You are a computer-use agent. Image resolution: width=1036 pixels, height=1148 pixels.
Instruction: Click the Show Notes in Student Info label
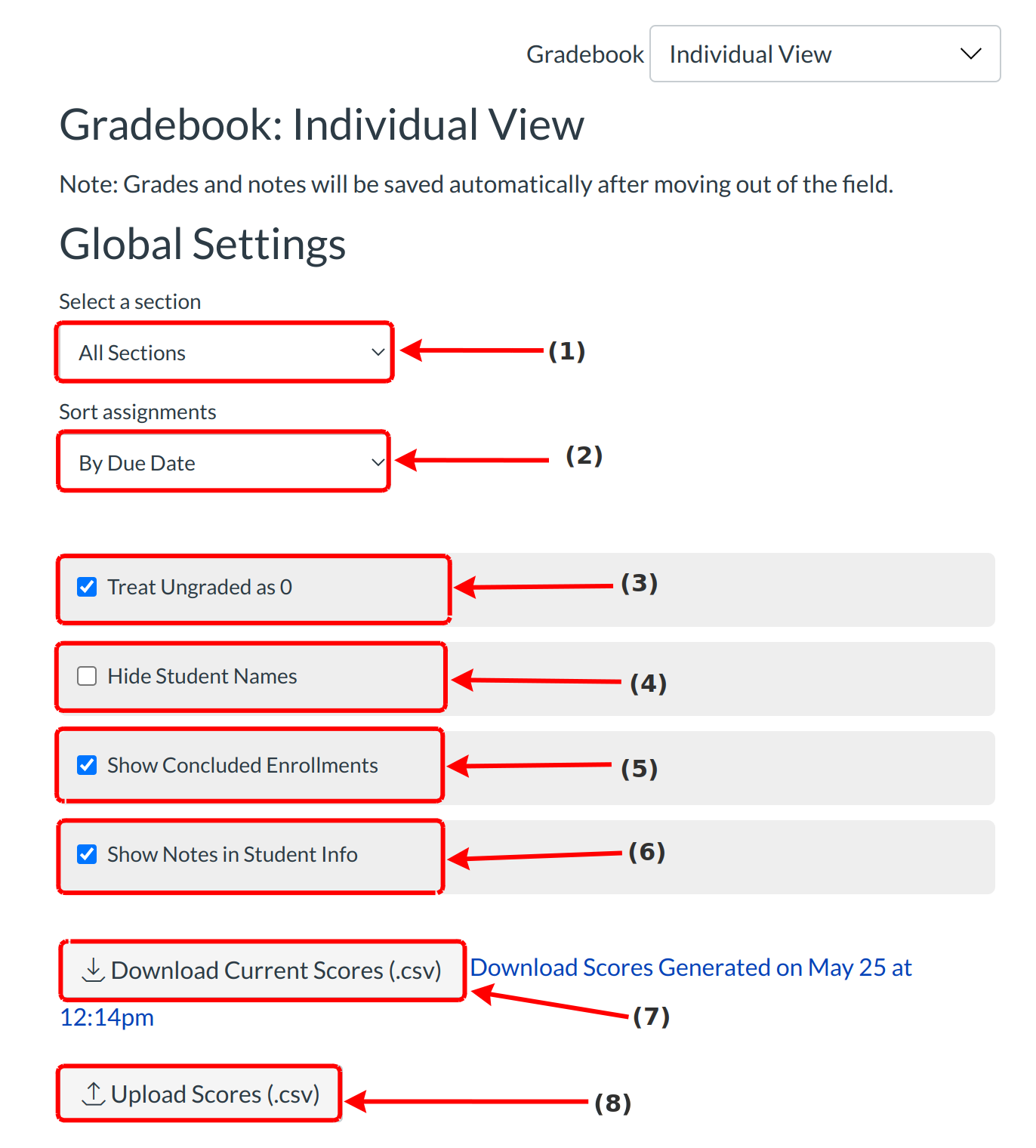pos(232,854)
